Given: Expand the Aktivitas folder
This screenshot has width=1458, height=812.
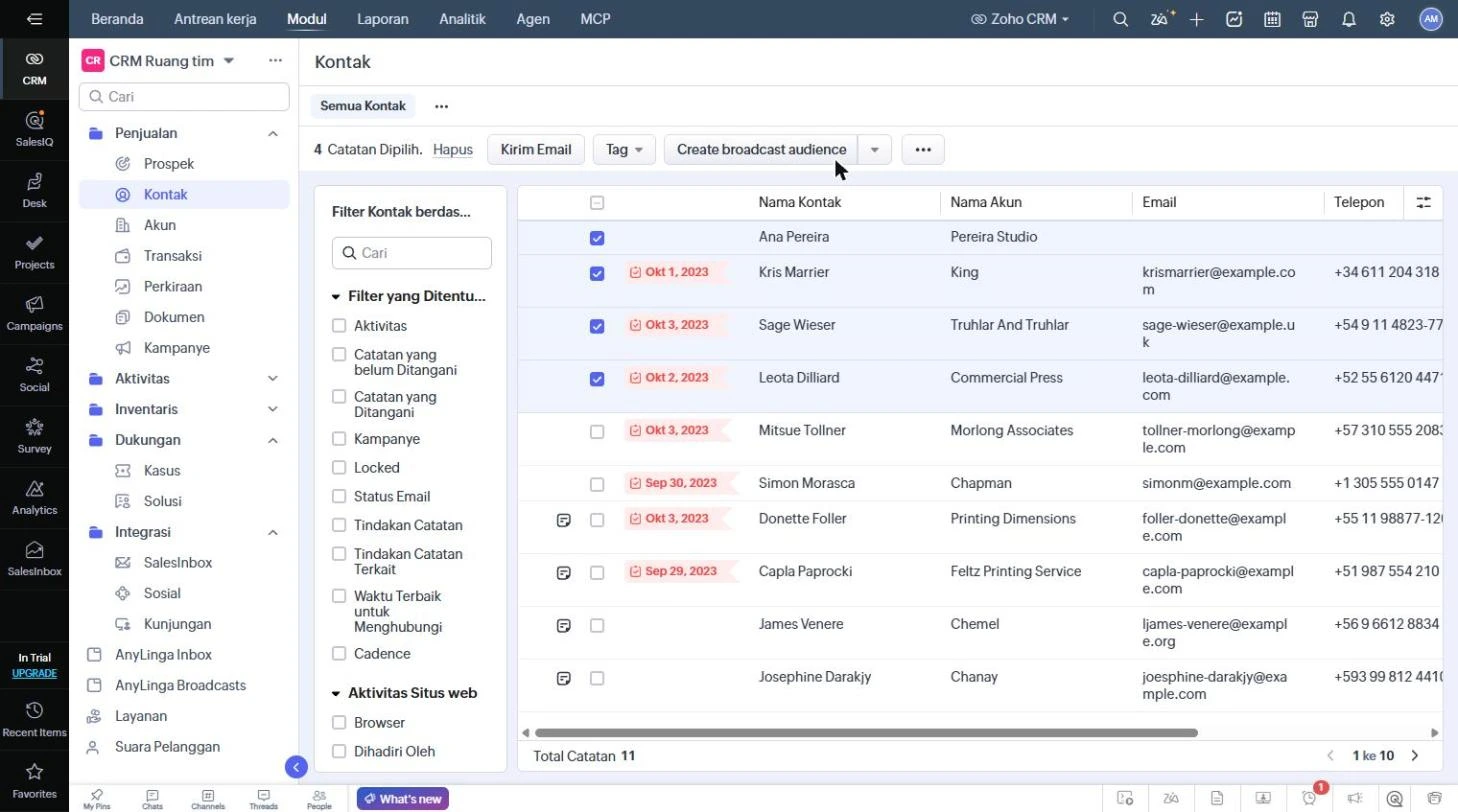Looking at the screenshot, I should [x=272, y=379].
